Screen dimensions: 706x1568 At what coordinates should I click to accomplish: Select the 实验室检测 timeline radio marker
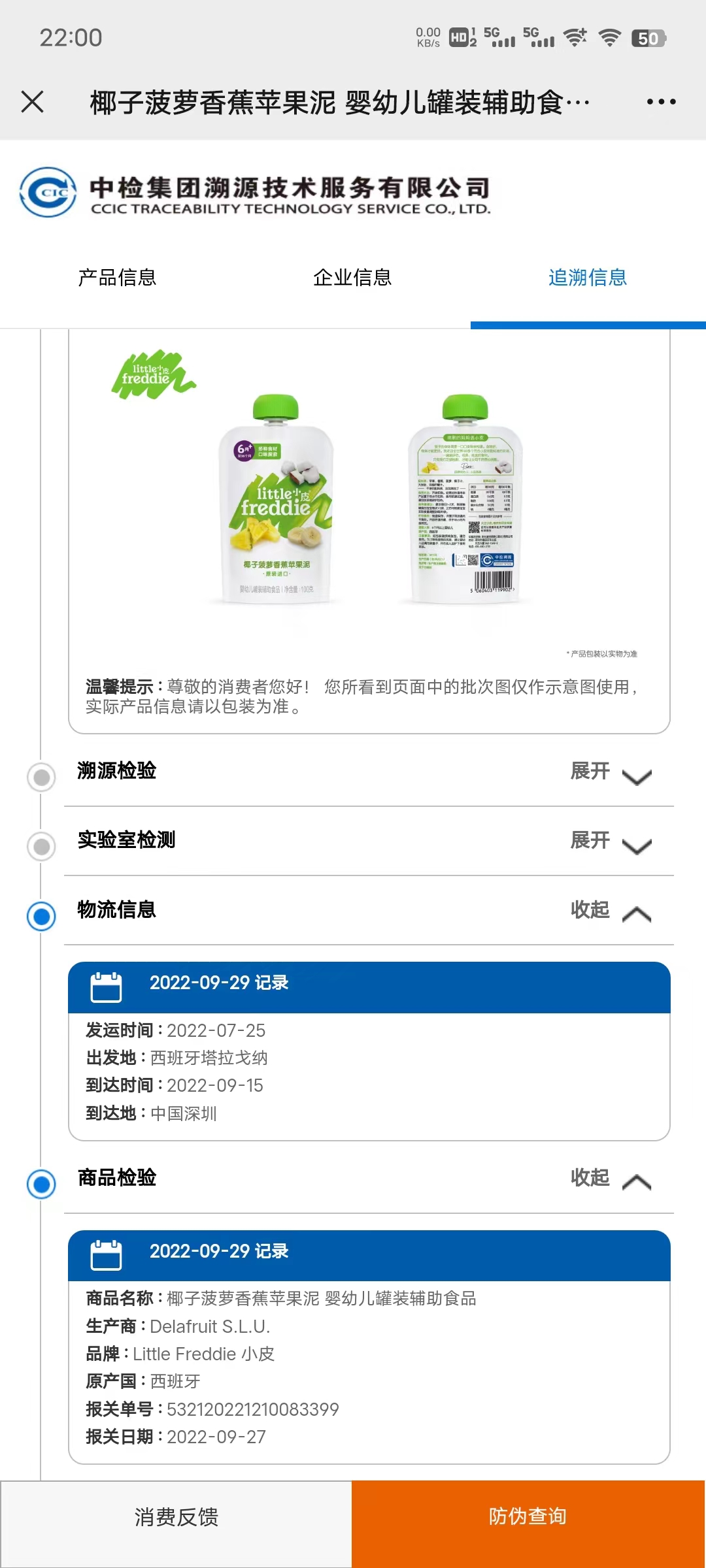[x=41, y=847]
